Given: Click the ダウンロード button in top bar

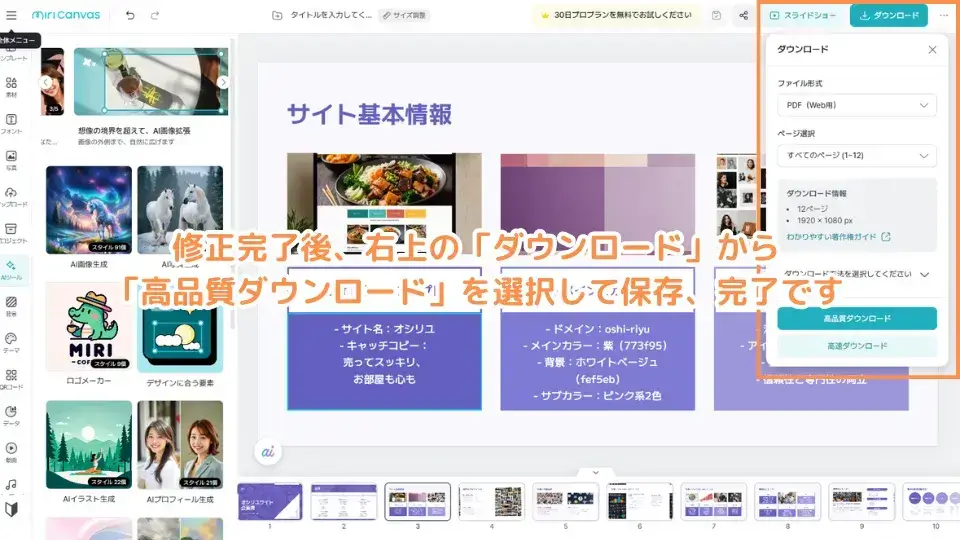Looking at the screenshot, I should pos(888,15).
